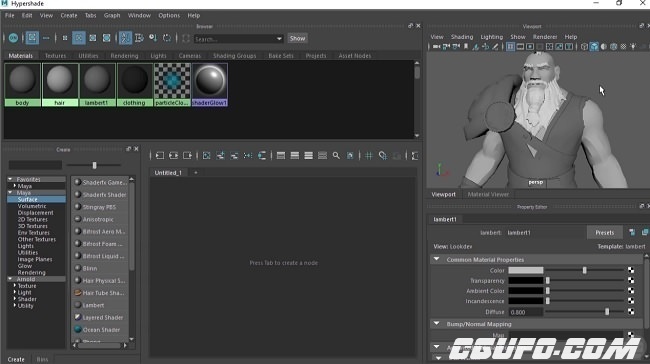Select Volumetric in the Create tree
The image size is (650, 364).
pos(32,206)
